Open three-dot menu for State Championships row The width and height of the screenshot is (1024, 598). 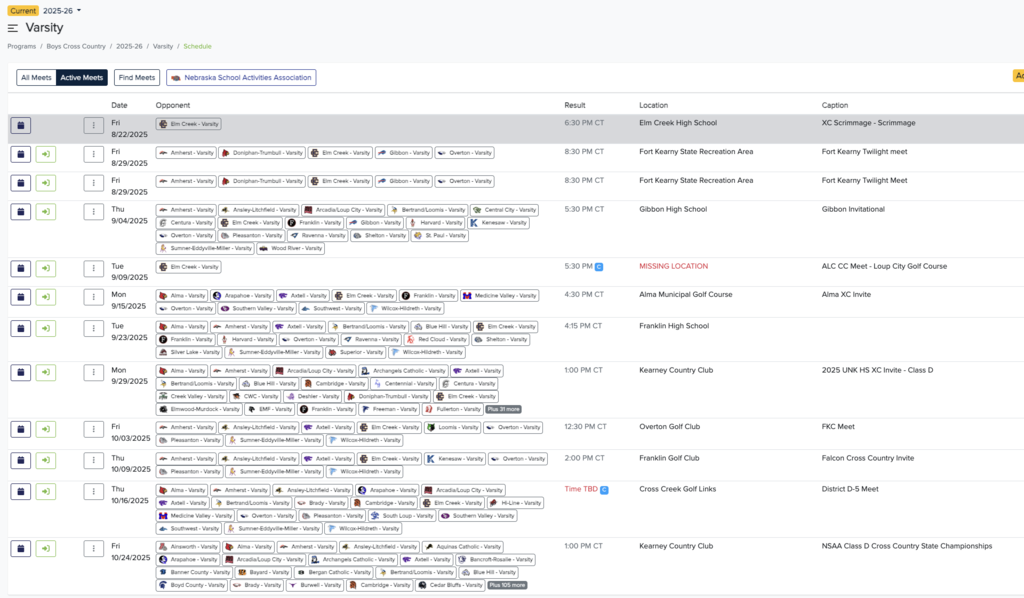coord(93,549)
